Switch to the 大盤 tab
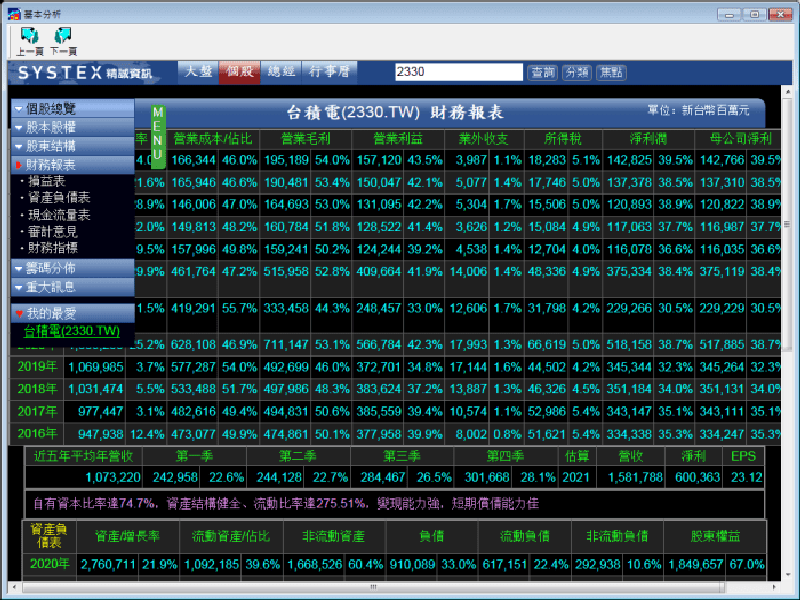Image resolution: width=800 pixels, height=600 pixels. pyautogui.click(x=197, y=72)
